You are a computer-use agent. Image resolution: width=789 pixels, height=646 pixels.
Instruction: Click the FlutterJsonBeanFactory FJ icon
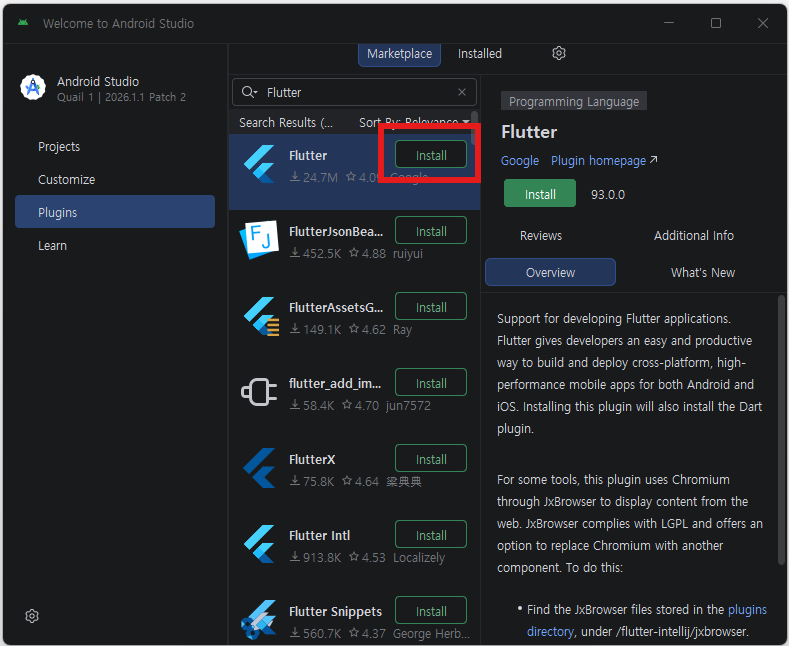coord(260,239)
